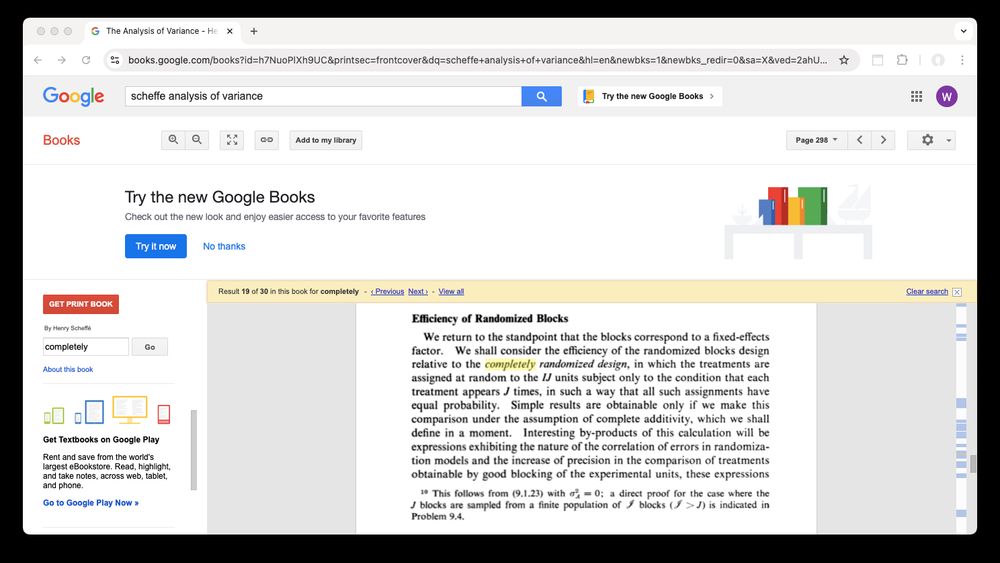Image resolution: width=1000 pixels, height=563 pixels.
Task: Click the zoom out magnifier icon
Action: point(197,140)
